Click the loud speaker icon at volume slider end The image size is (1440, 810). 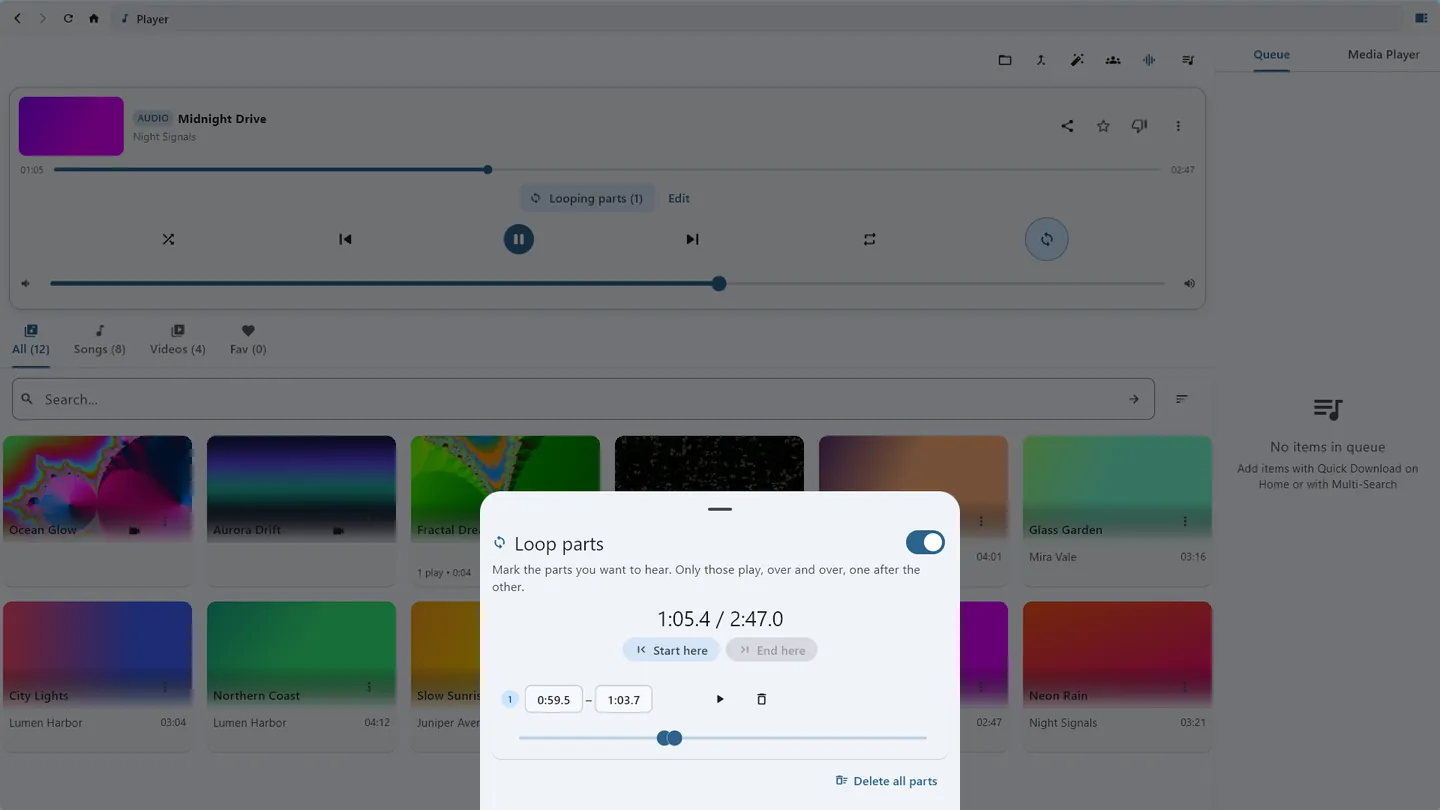click(1189, 284)
